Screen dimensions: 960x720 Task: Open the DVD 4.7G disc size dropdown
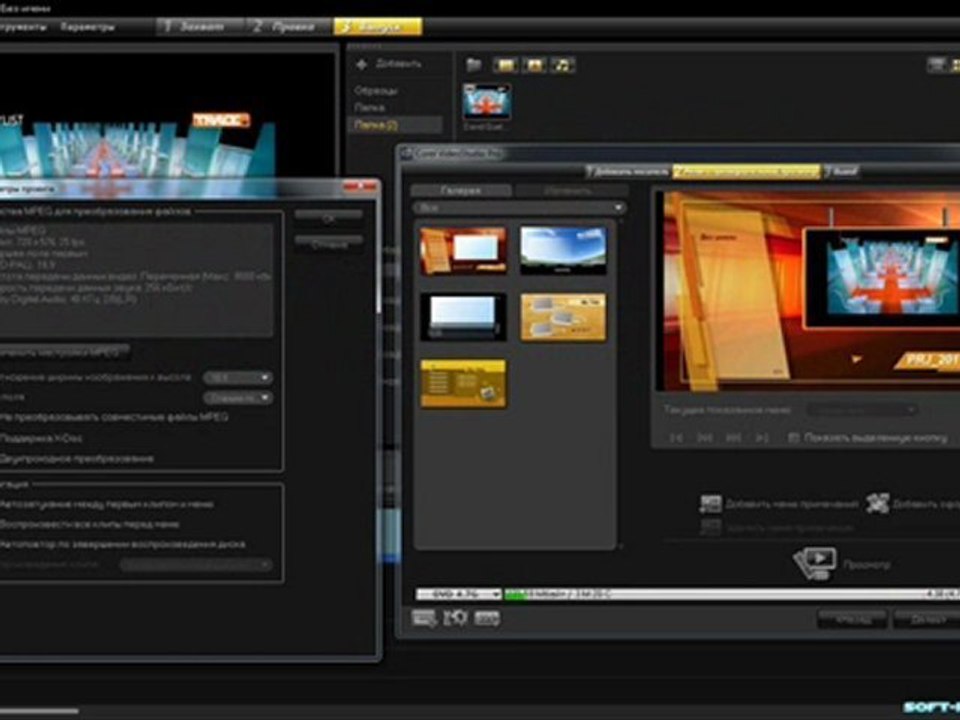(459, 594)
